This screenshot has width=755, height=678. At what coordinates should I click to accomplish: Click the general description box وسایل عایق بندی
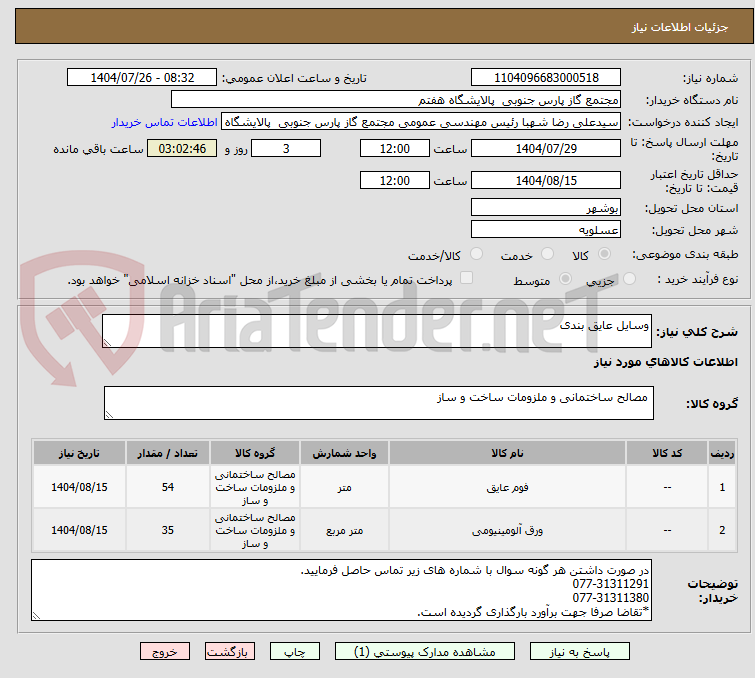click(x=377, y=331)
